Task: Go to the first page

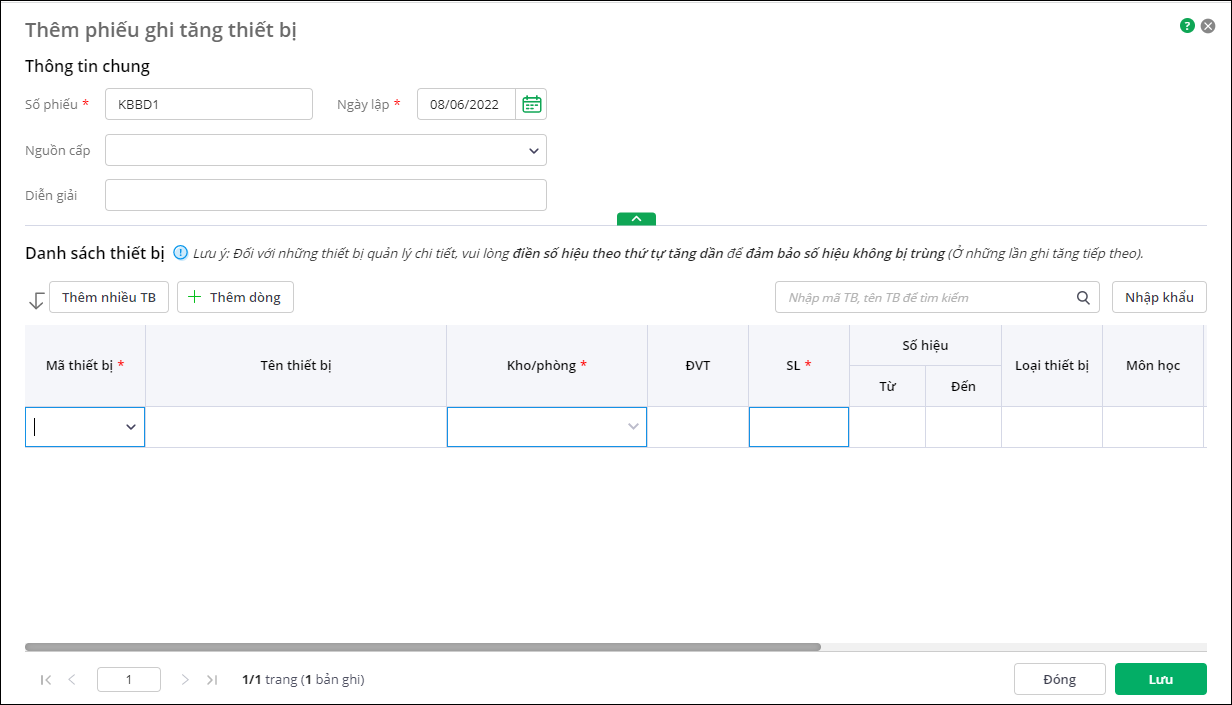Action: tap(46, 680)
